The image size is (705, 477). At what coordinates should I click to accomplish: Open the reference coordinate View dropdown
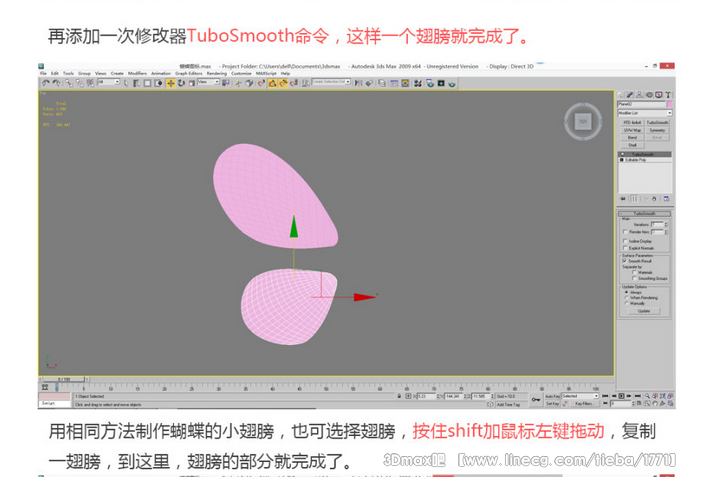pos(209,82)
